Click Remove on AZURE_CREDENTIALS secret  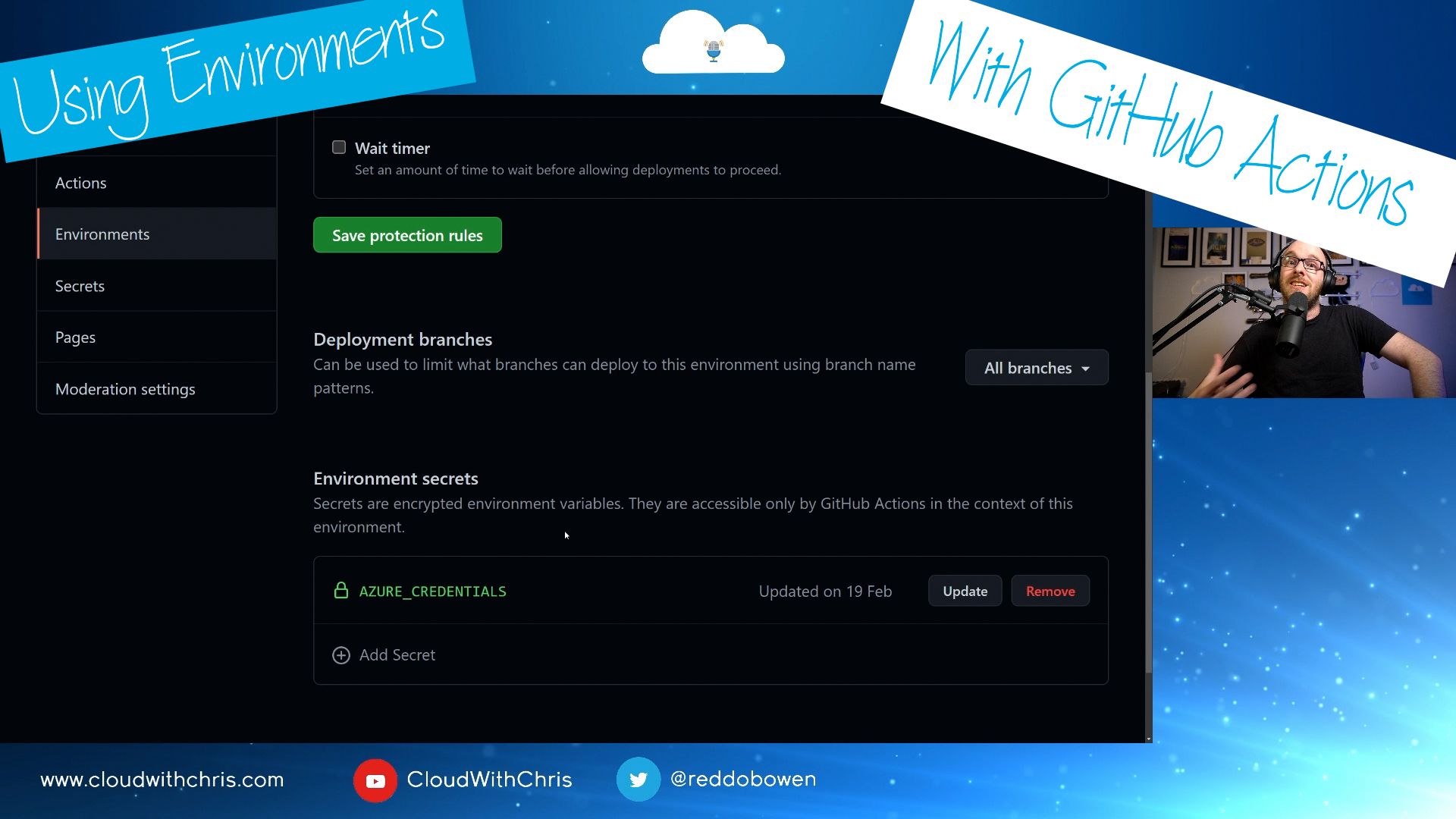[1050, 590]
